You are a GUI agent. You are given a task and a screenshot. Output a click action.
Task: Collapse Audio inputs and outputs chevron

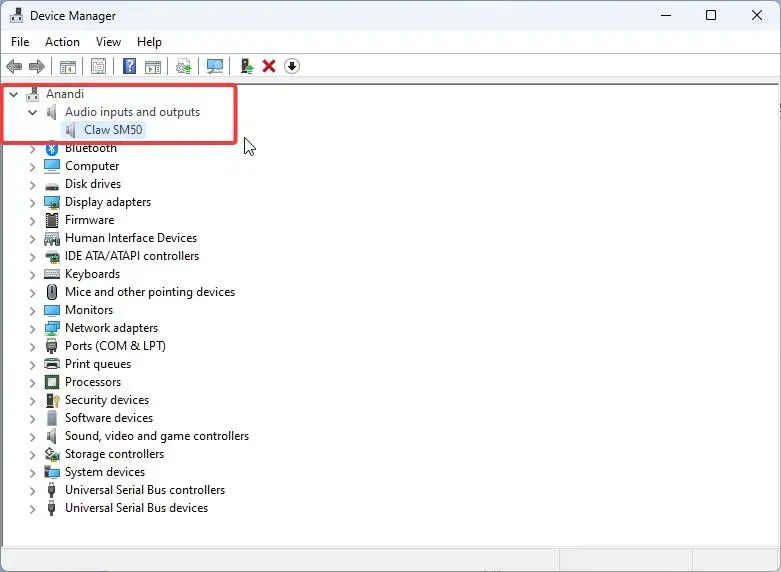tap(33, 112)
